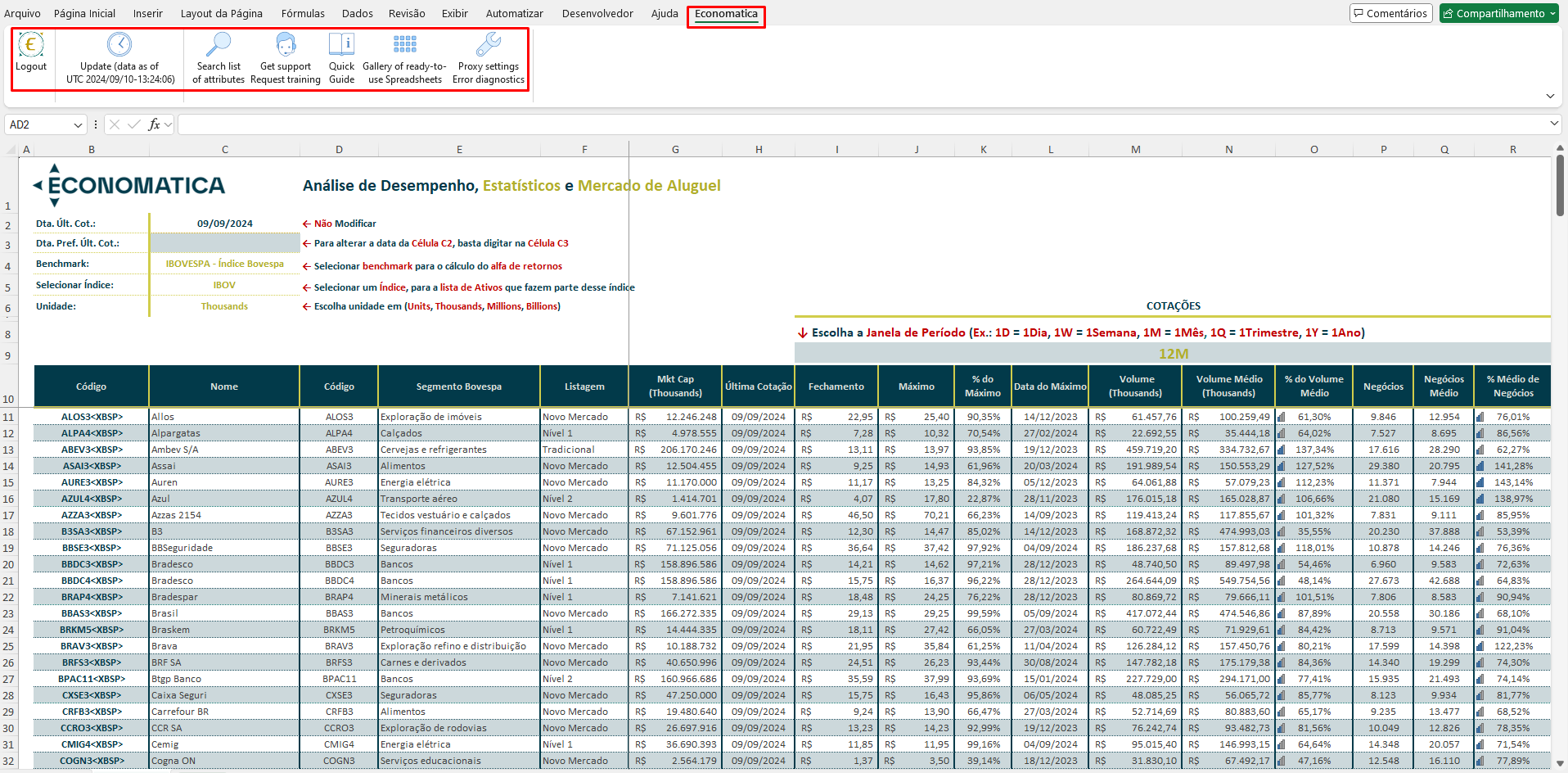Select the Dta. Pref. Últ. Cot. input cell
Viewport: 1568px width, 773px height.
(224, 243)
